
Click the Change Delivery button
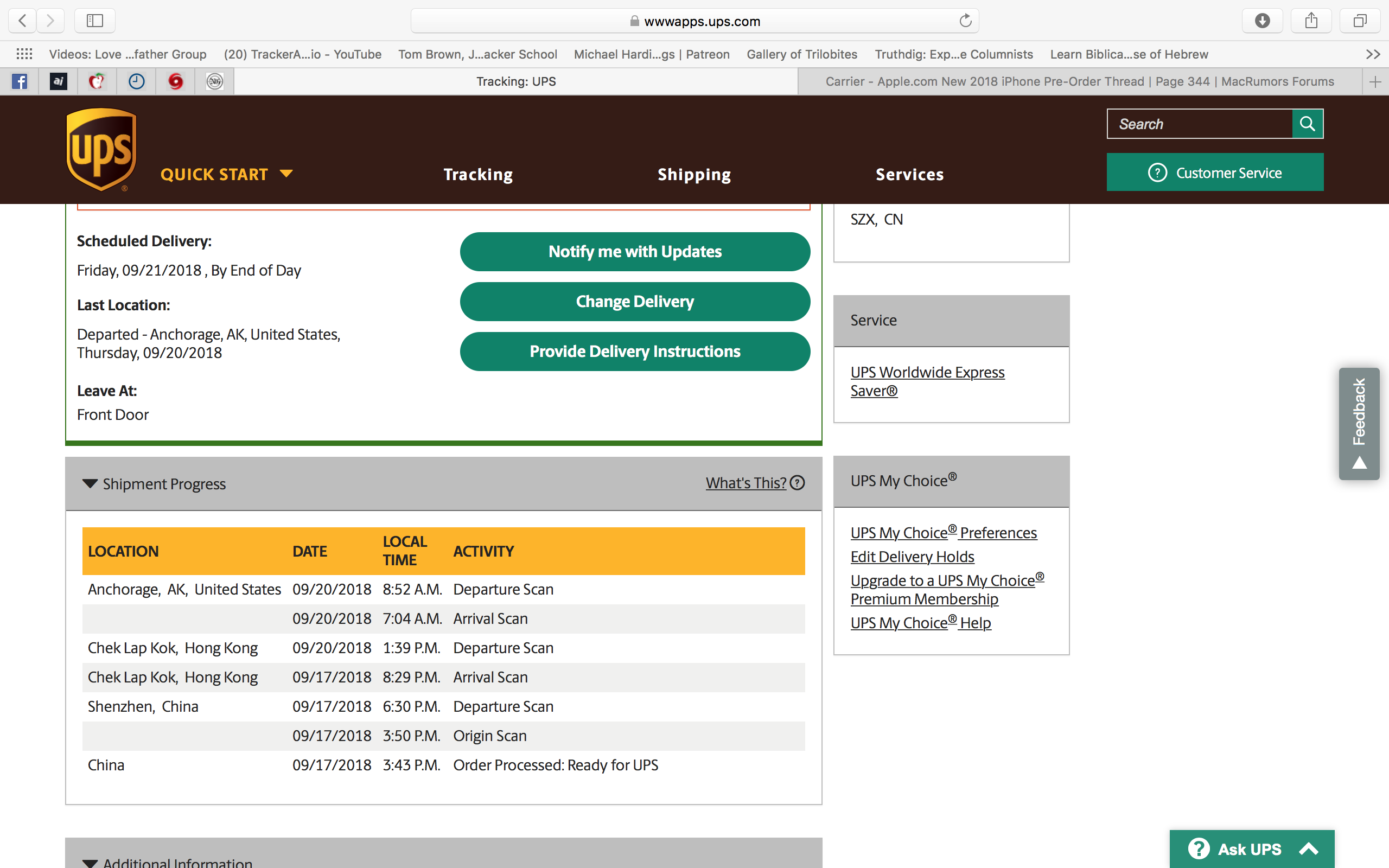tap(635, 302)
